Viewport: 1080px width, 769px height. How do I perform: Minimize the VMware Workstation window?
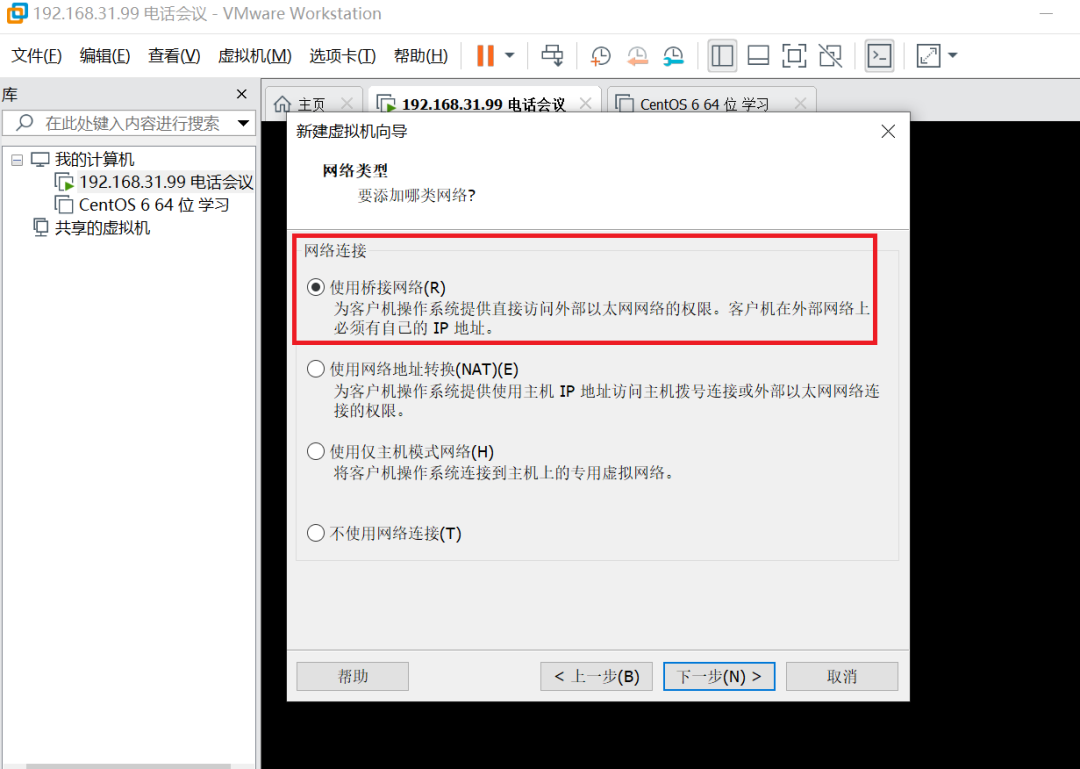point(1046,13)
